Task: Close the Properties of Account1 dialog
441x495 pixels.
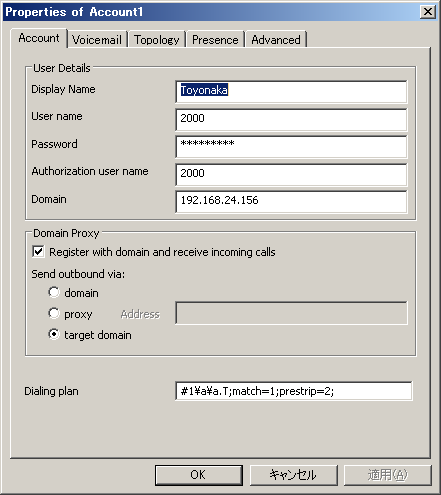Action: tap(428, 12)
